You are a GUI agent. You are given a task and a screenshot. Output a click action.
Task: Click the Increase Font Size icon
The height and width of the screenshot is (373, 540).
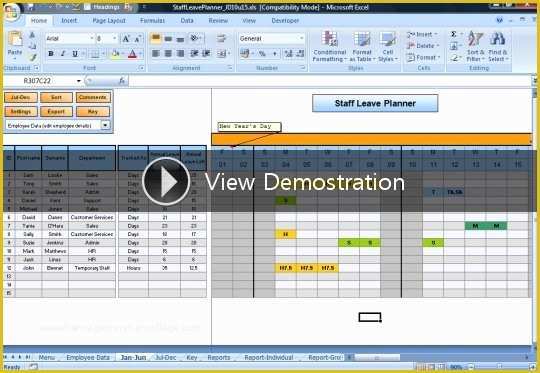tap(126, 39)
